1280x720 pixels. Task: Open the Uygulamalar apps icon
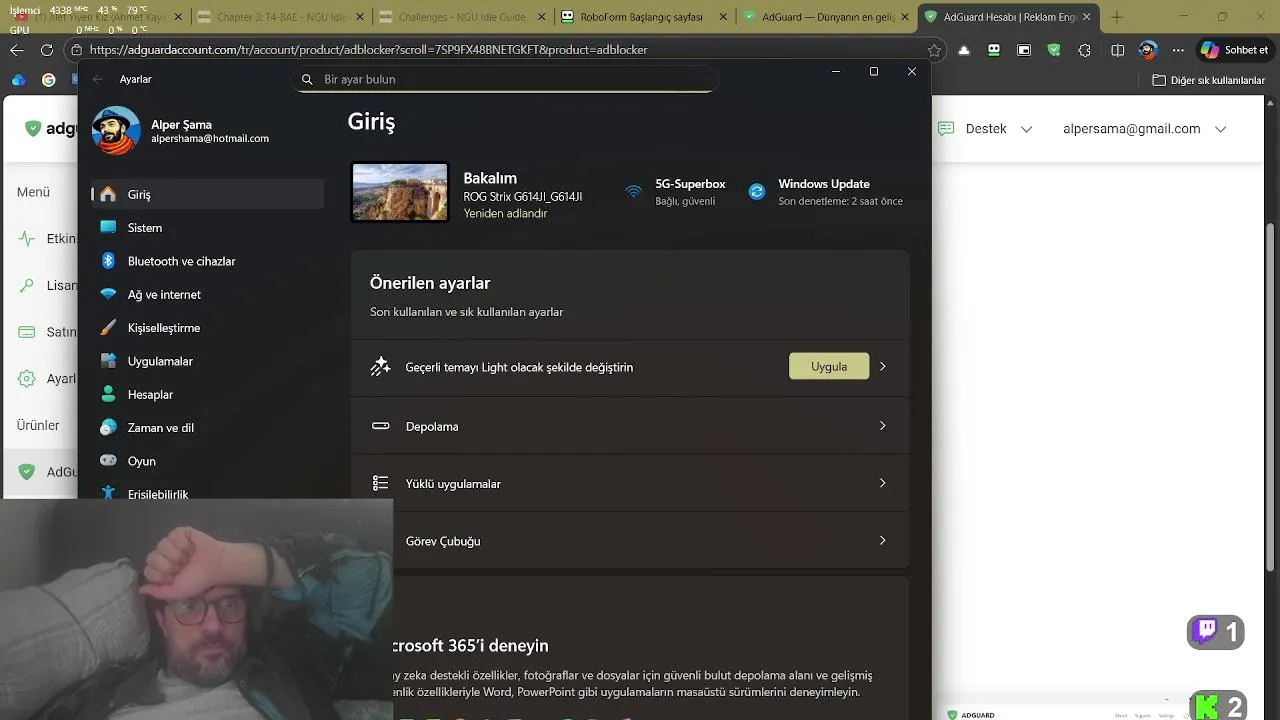[x=108, y=361]
